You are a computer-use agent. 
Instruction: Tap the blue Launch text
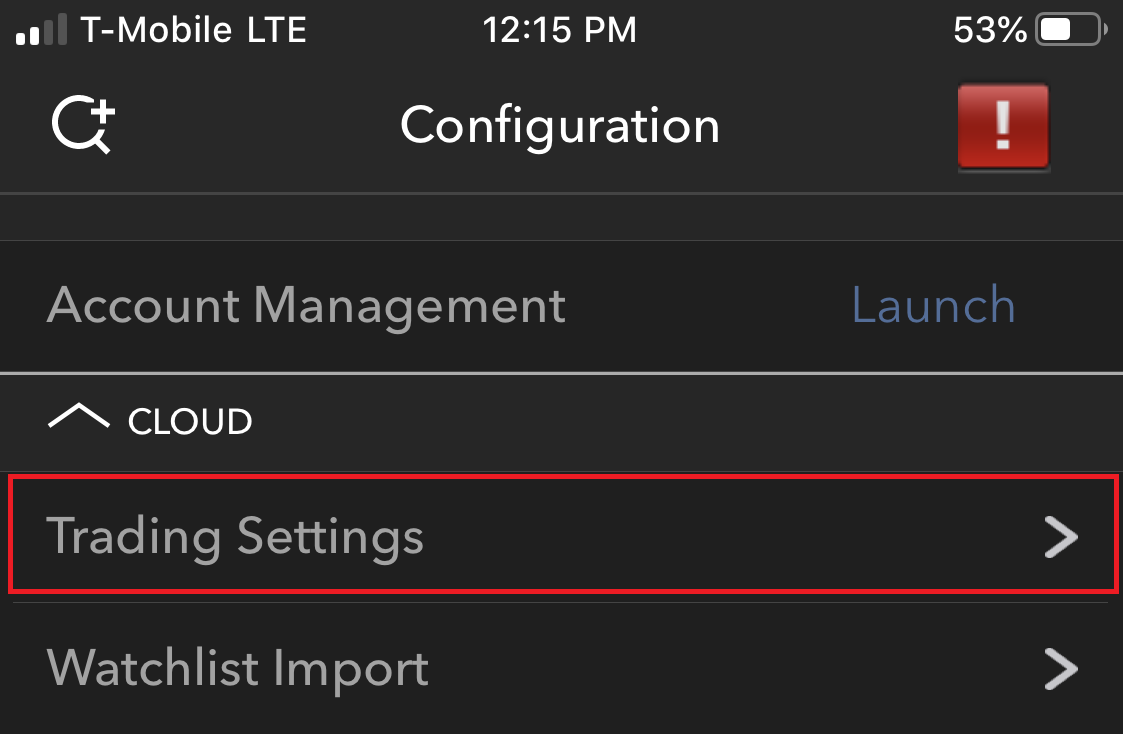tap(933, 306)
